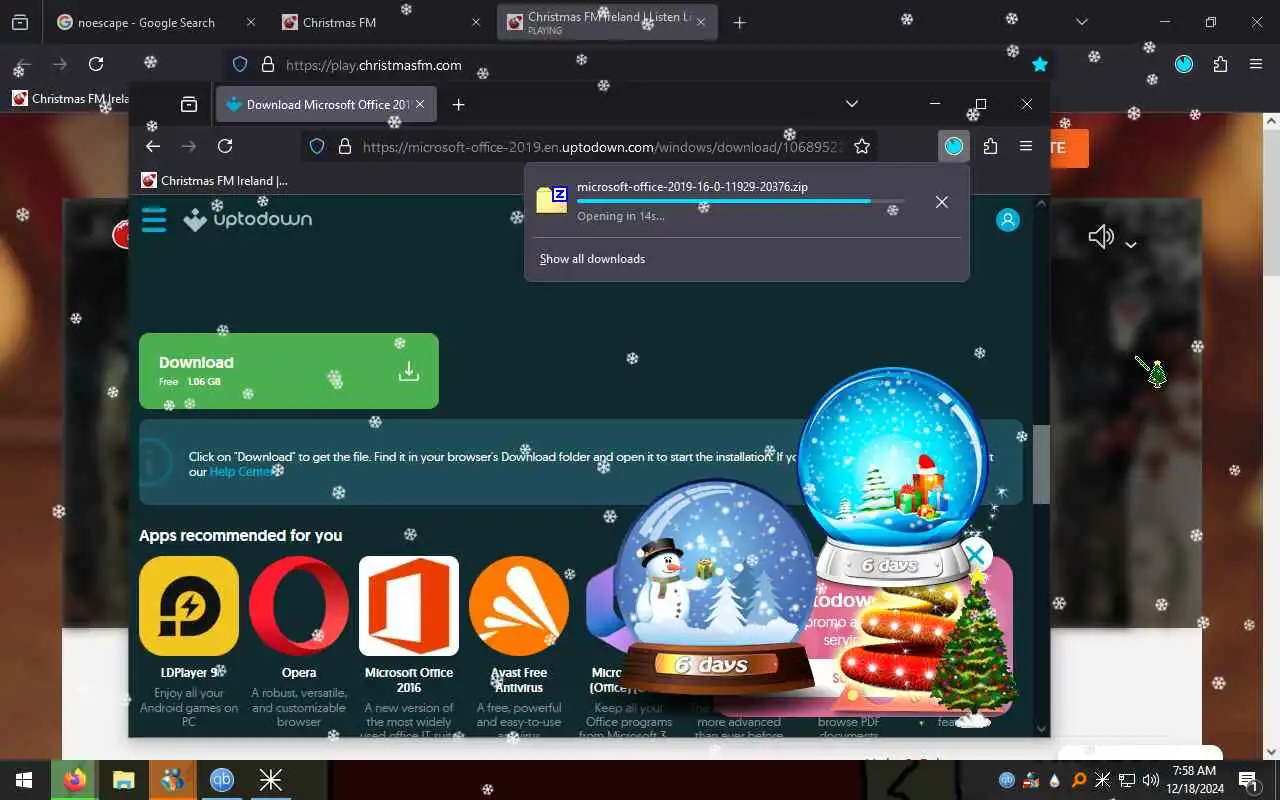1280x800 pixels.
Task: Click Show all downloads
Action: 592,259
